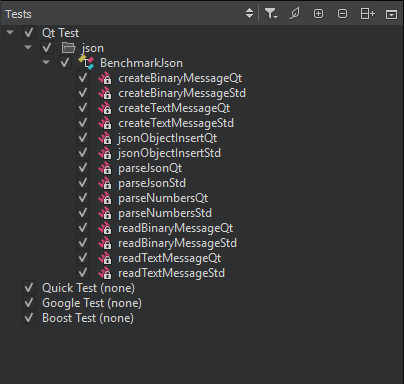Click the createBinaryMessageQt slot icon
The height and width of the screenshot is (384, 404).
105,78
